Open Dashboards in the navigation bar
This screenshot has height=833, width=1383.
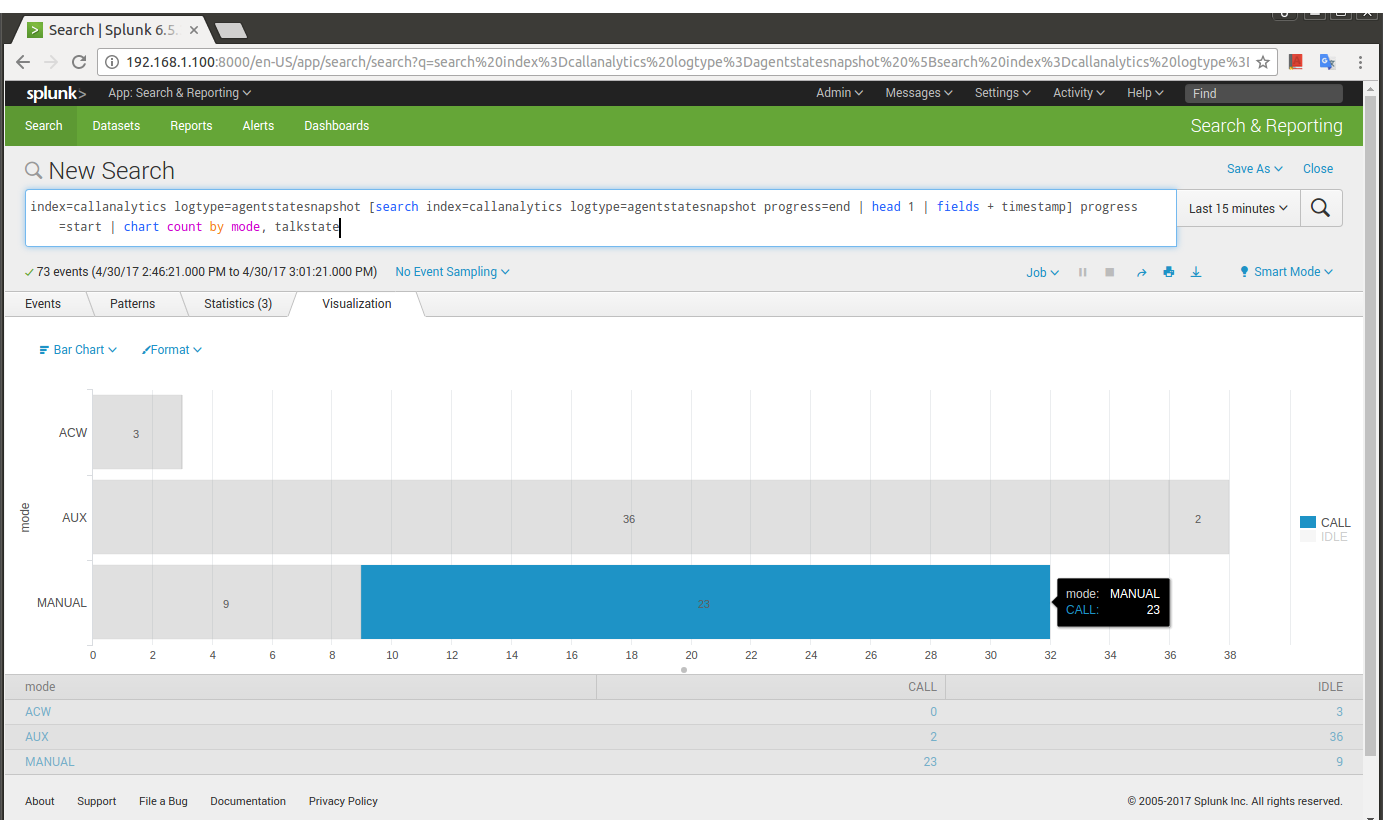click(x=336, y=126)
